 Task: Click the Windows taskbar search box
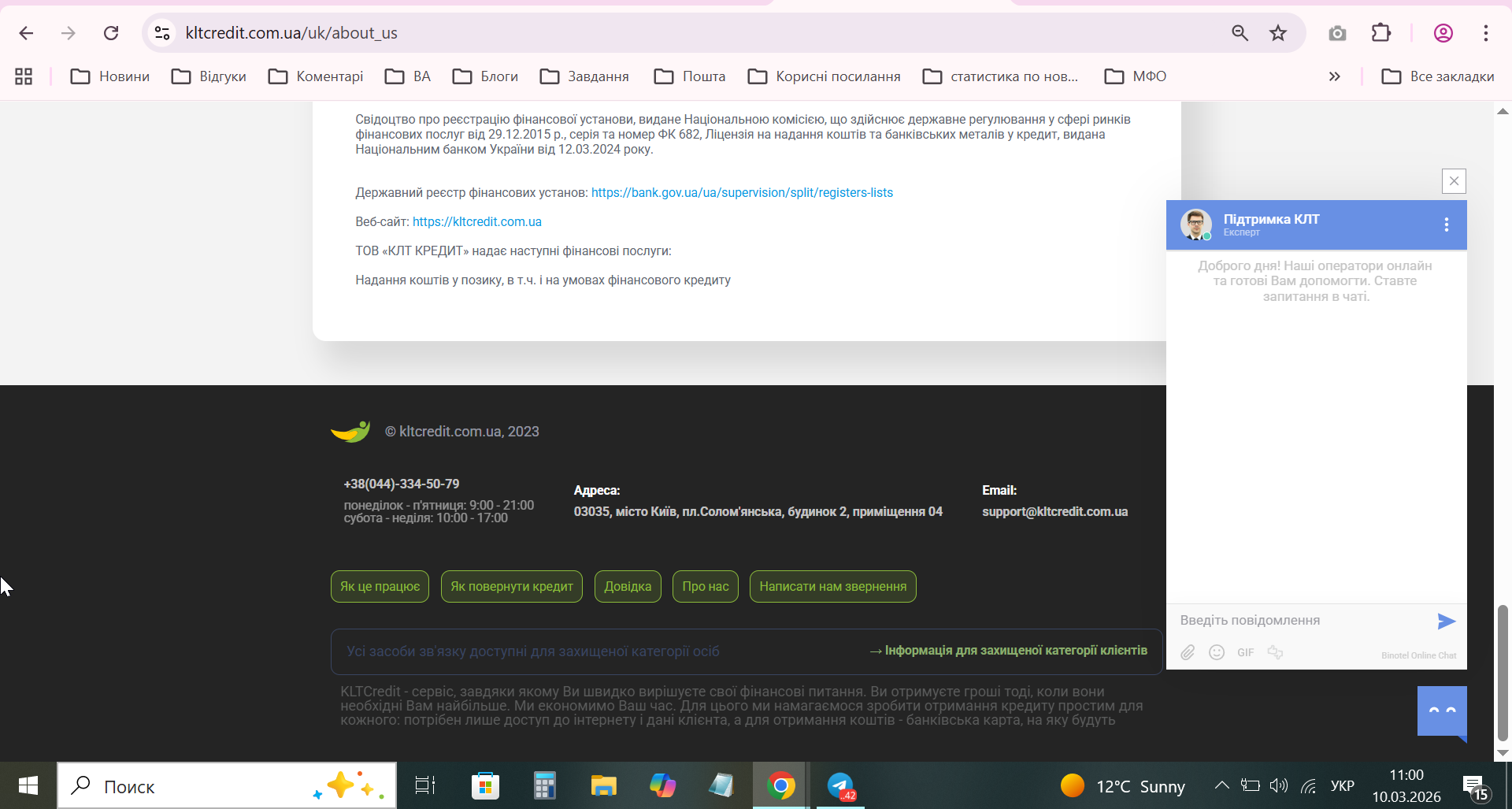[x=227, y=785]
